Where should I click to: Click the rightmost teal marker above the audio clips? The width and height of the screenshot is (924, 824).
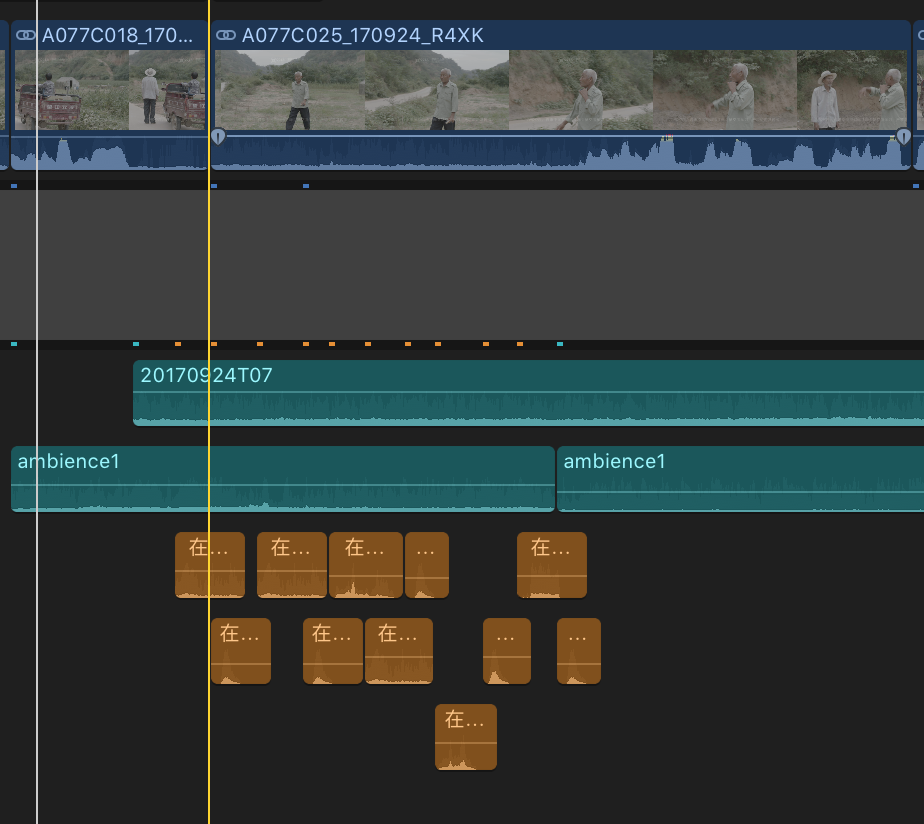pyautogui.click(x=559, y=344)
